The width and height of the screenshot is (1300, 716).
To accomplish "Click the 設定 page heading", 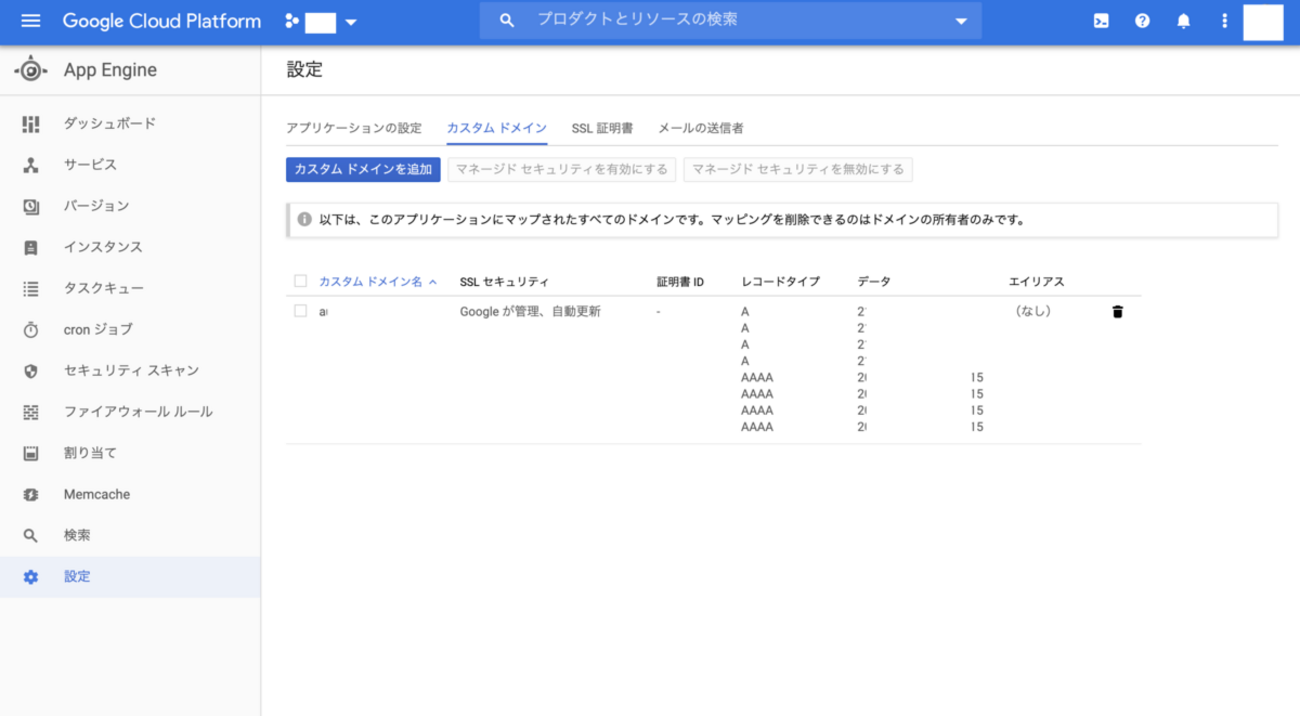I will tap(305, 70).
